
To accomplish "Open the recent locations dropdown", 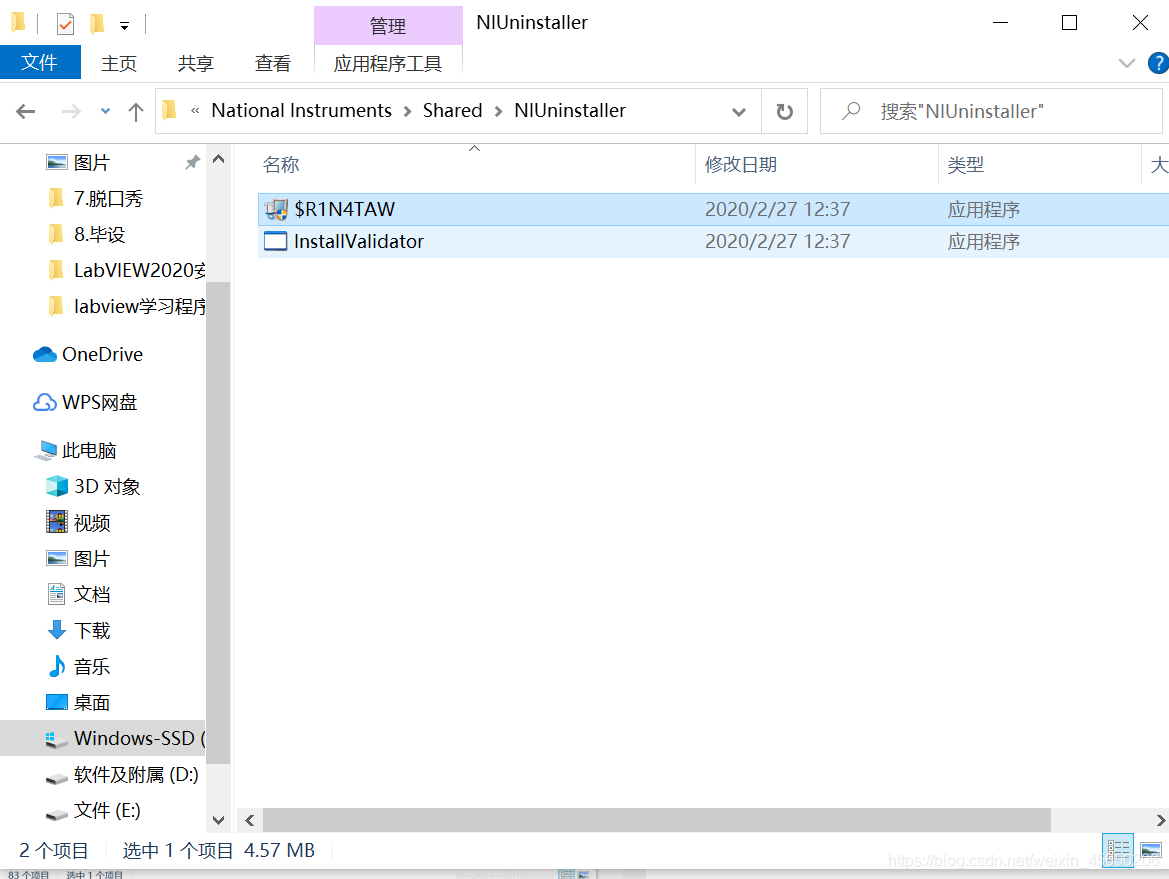I will pyautogui.click(x=105, y=112).
